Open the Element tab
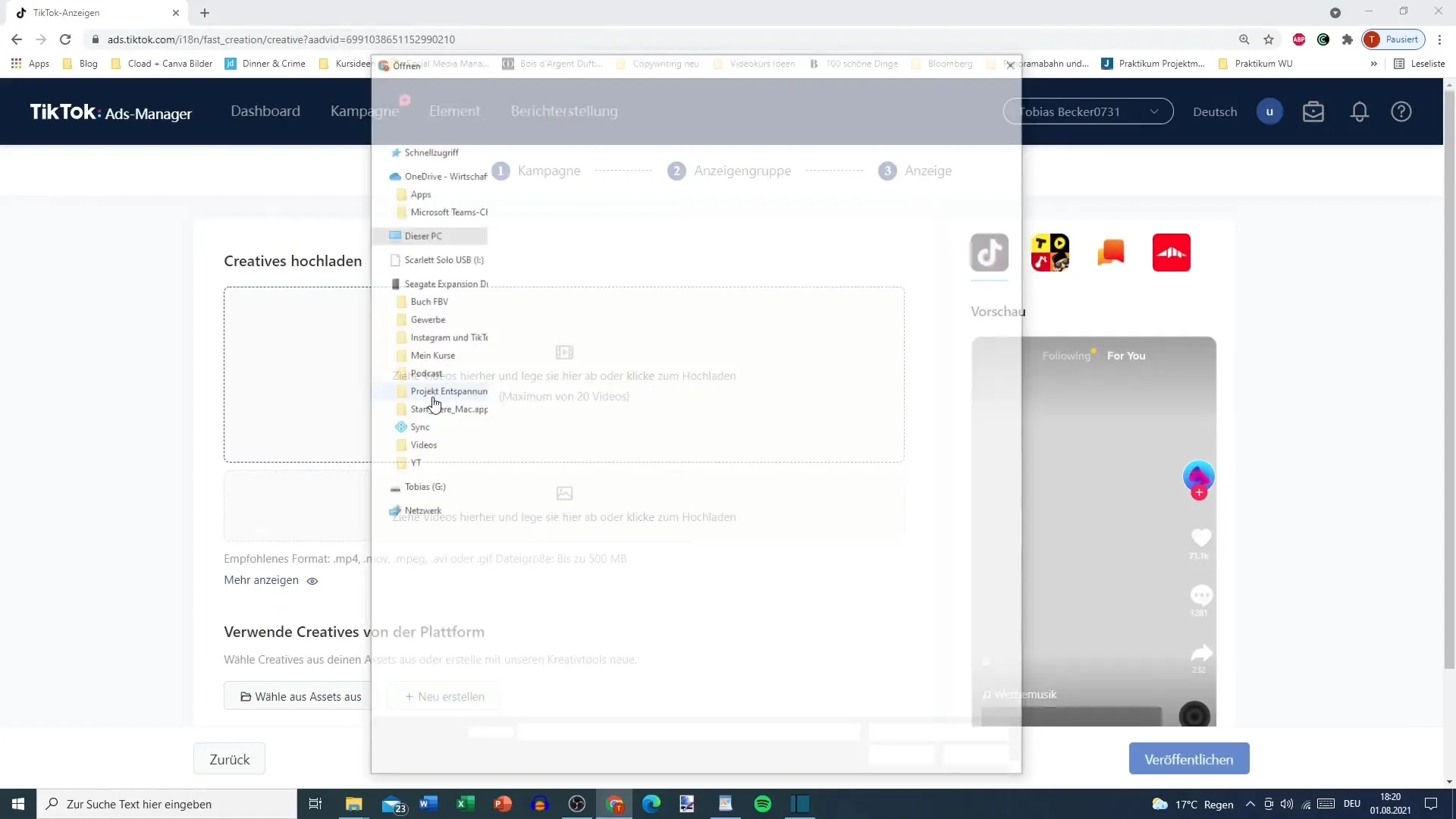The width and height of the screenshot is (1456, 819). [454, 111]
